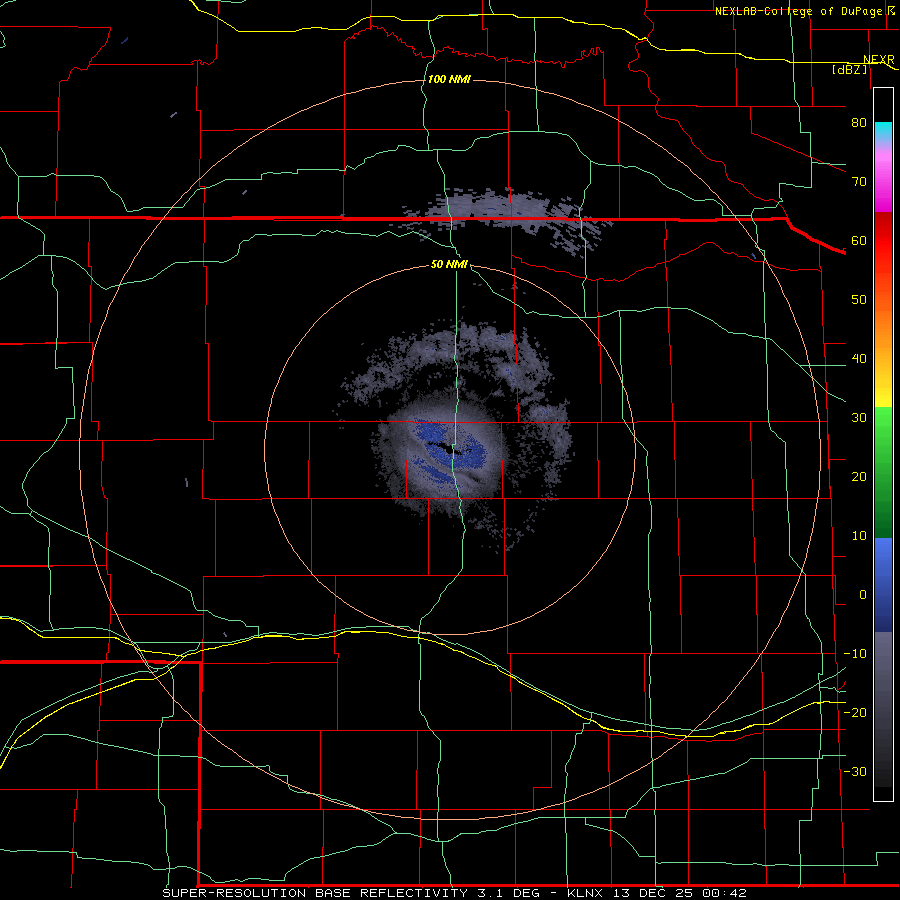
Task: Click the -10 value on the color scale
Action: [855, 654]
